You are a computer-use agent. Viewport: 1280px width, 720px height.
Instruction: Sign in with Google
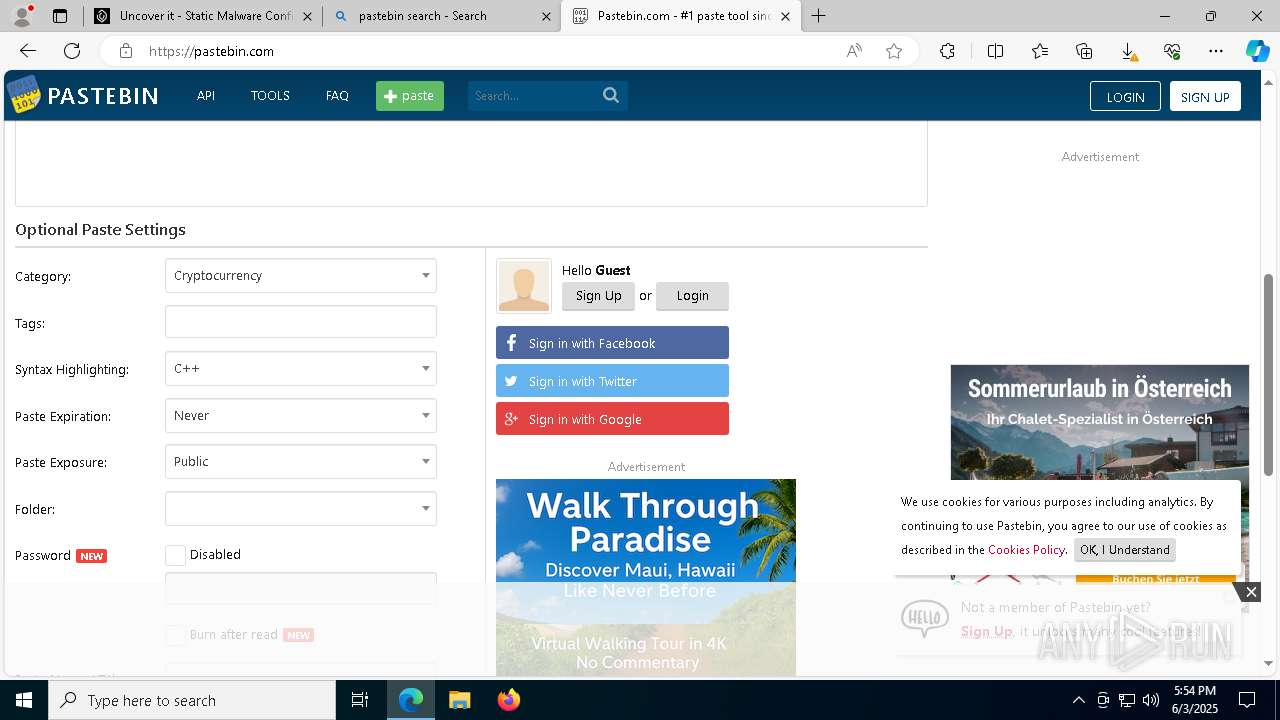(x=612, y=419)
